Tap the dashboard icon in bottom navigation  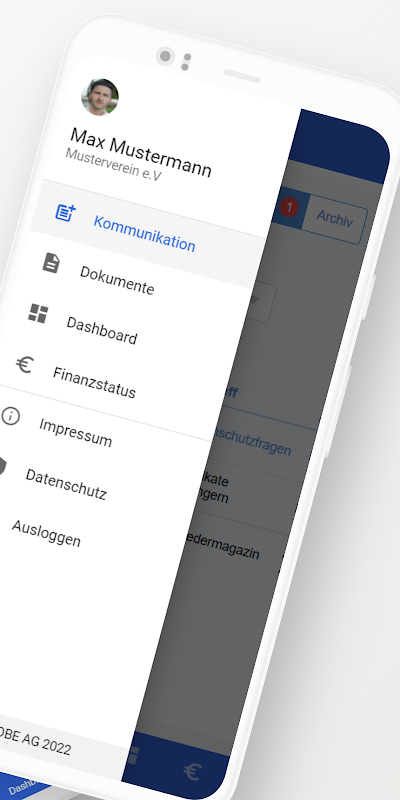click(x=132, y=756)
